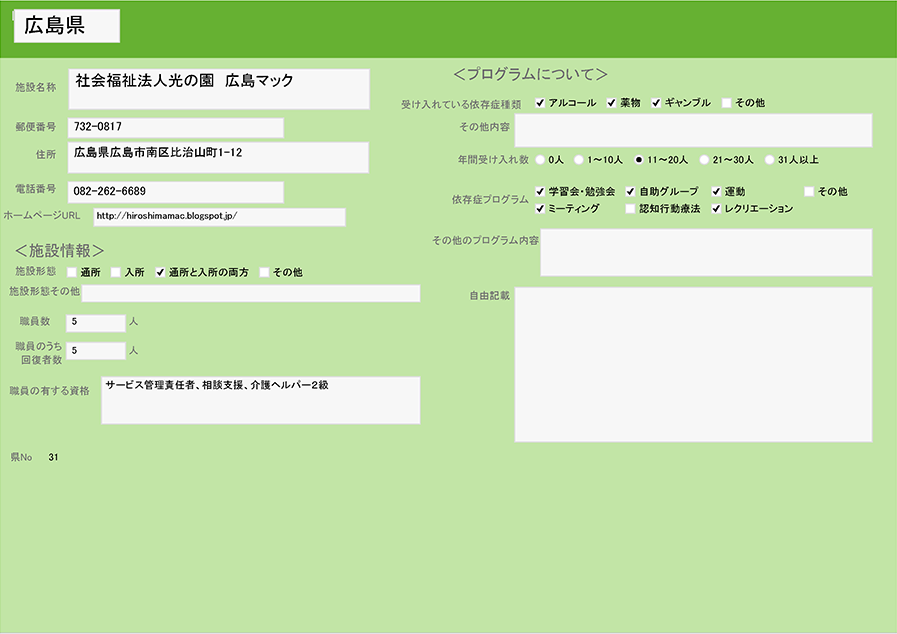Toggle the 通所と入所の両方 checkbox
The height and width of the screenshot is (634, 897).
tap(160, 272)
